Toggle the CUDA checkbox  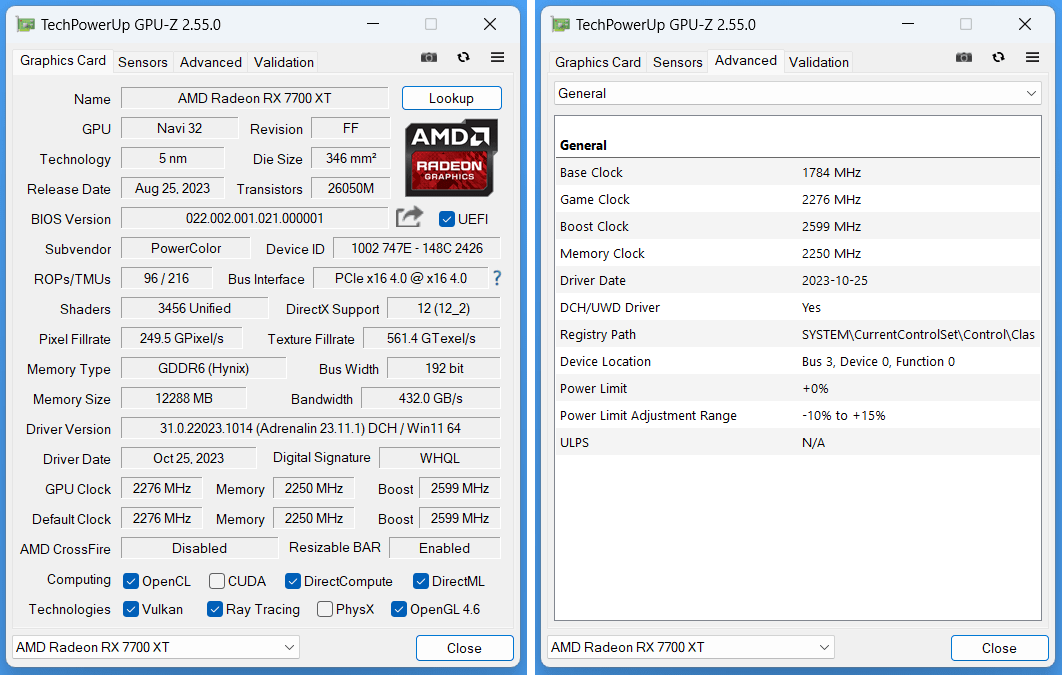217,582
